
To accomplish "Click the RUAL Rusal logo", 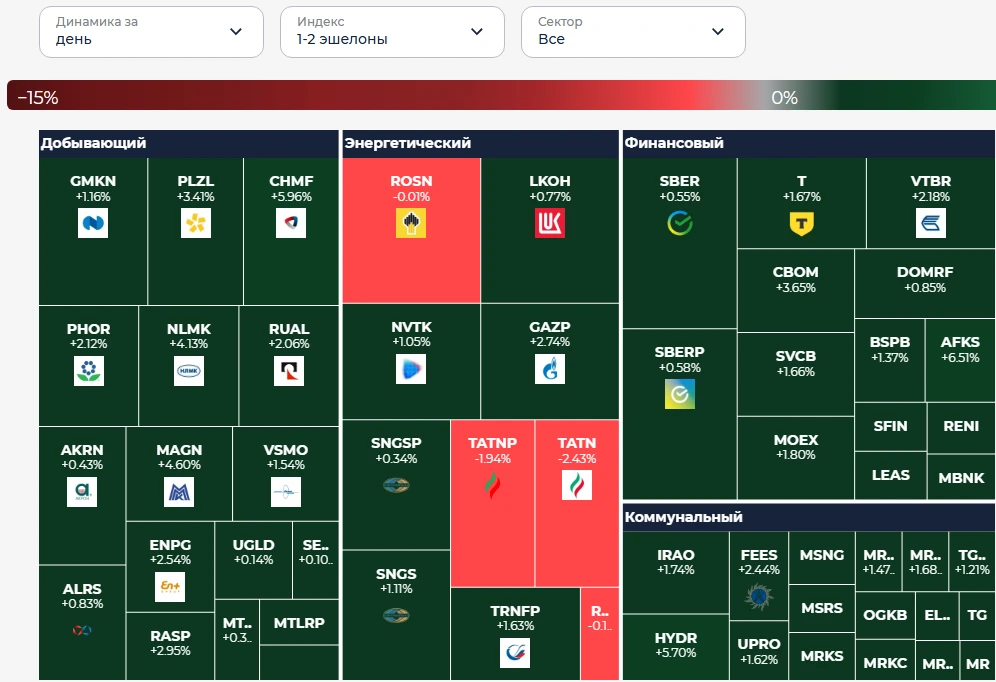I will point(289,371).
